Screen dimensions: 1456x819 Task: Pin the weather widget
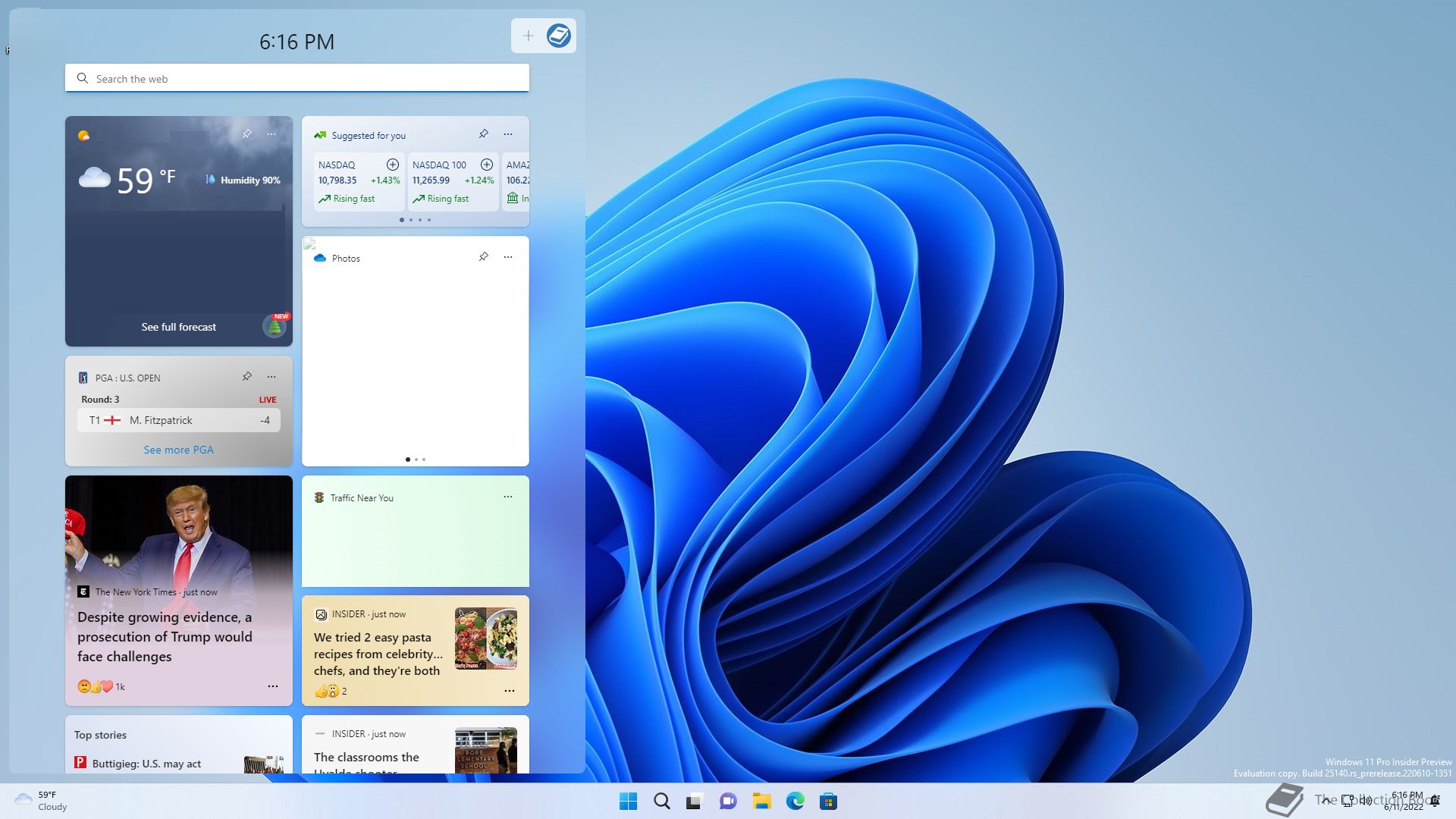[247, 134]
